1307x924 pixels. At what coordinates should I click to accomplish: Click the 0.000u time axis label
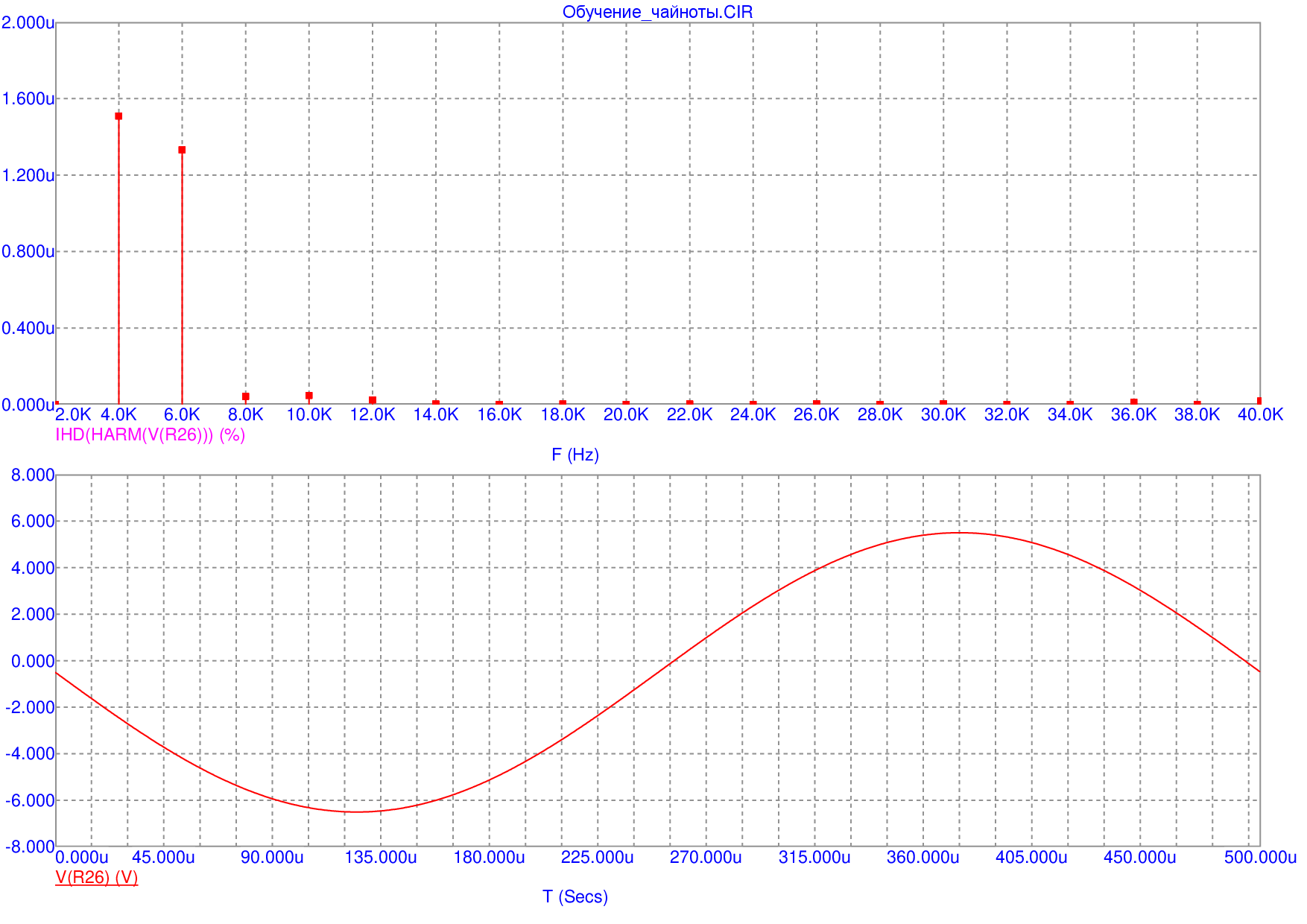point(82,857)
